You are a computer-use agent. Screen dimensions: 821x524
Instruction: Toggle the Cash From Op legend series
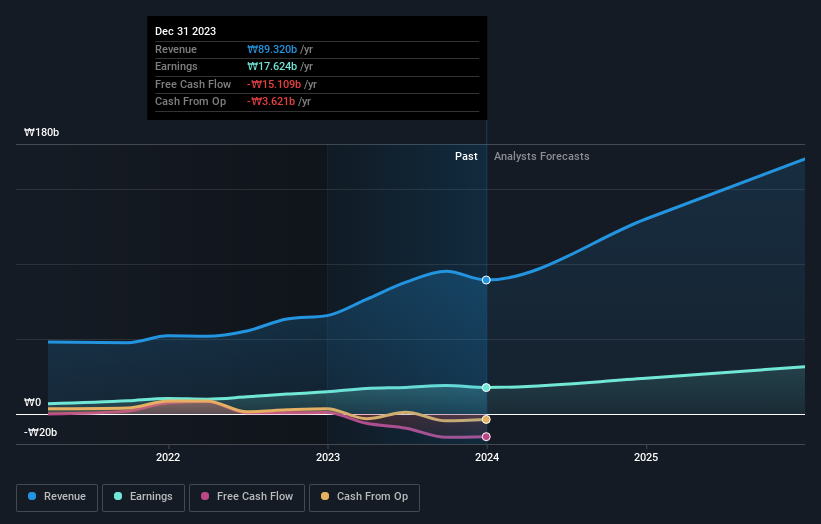click(364, 497)
